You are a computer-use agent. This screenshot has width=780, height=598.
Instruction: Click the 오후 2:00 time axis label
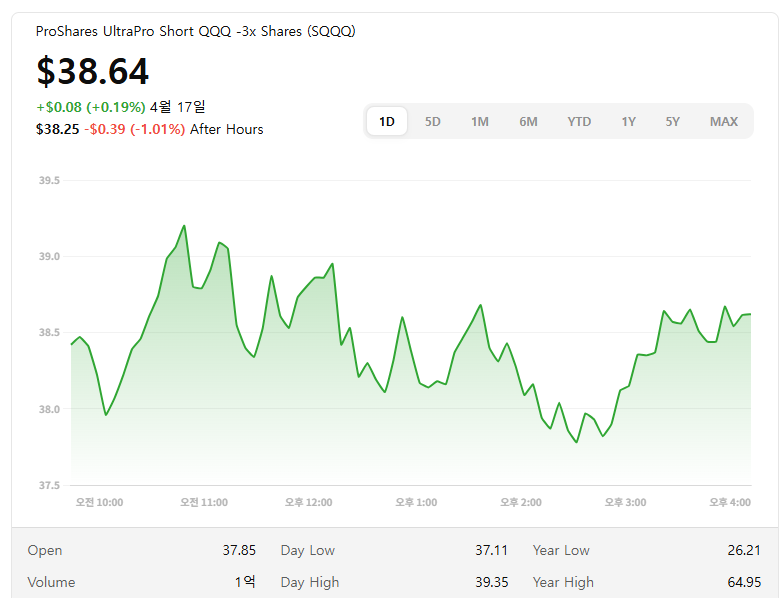point(521,502)
